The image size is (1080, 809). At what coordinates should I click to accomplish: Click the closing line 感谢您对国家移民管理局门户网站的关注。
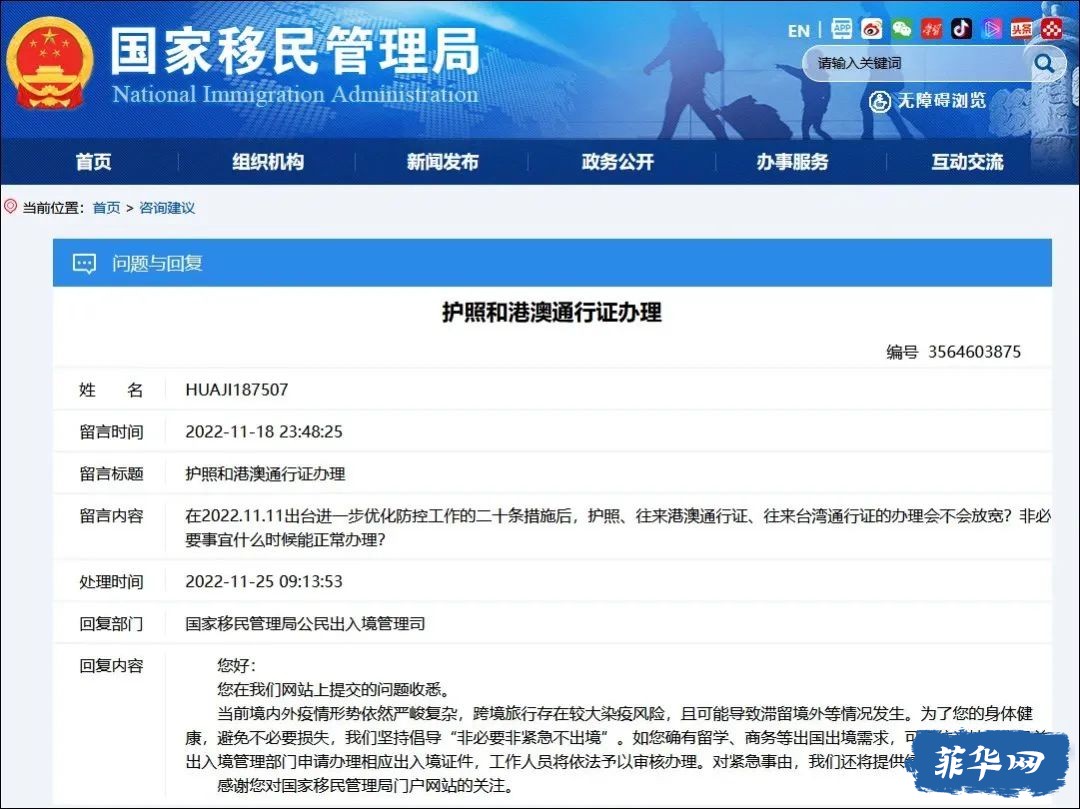(x=366, y=785)
